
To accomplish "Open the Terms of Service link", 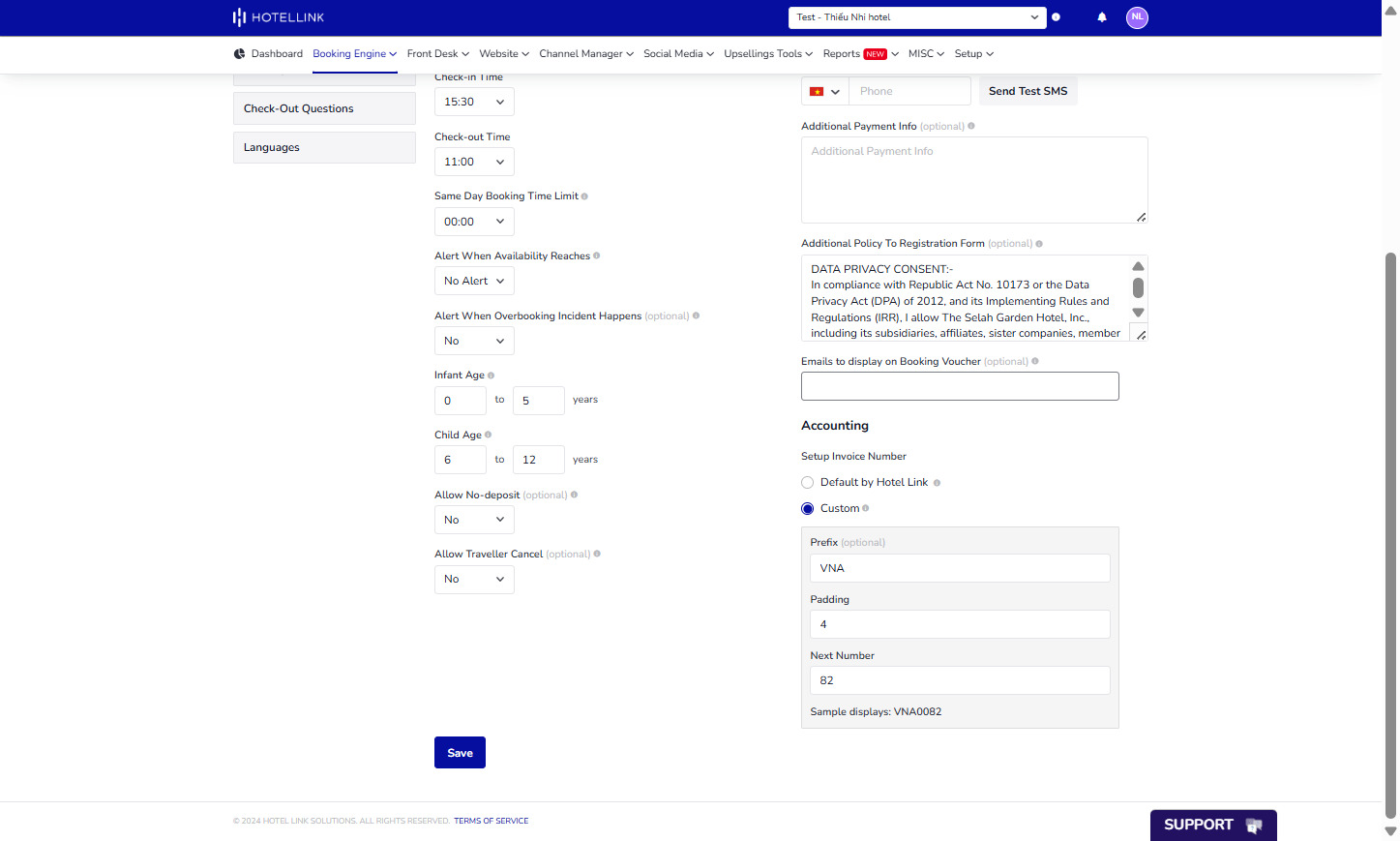I will pos(491,821).
